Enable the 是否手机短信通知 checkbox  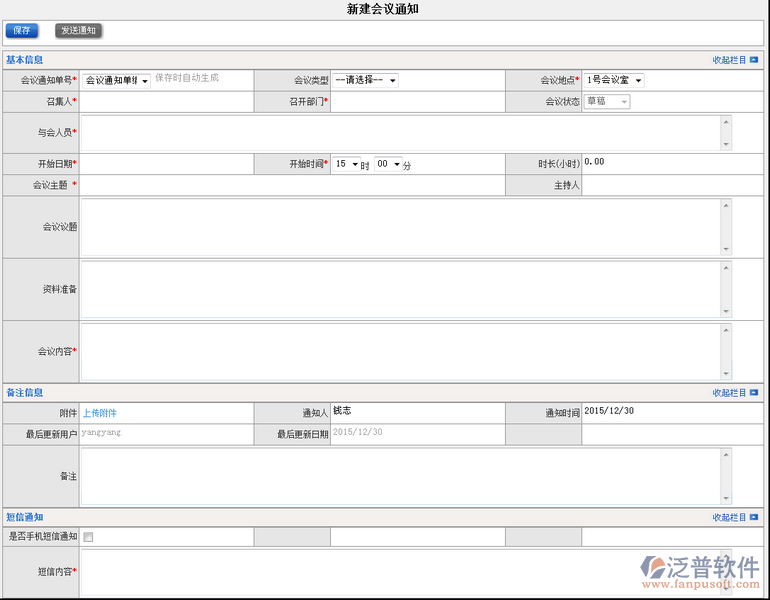click(88, 537)
